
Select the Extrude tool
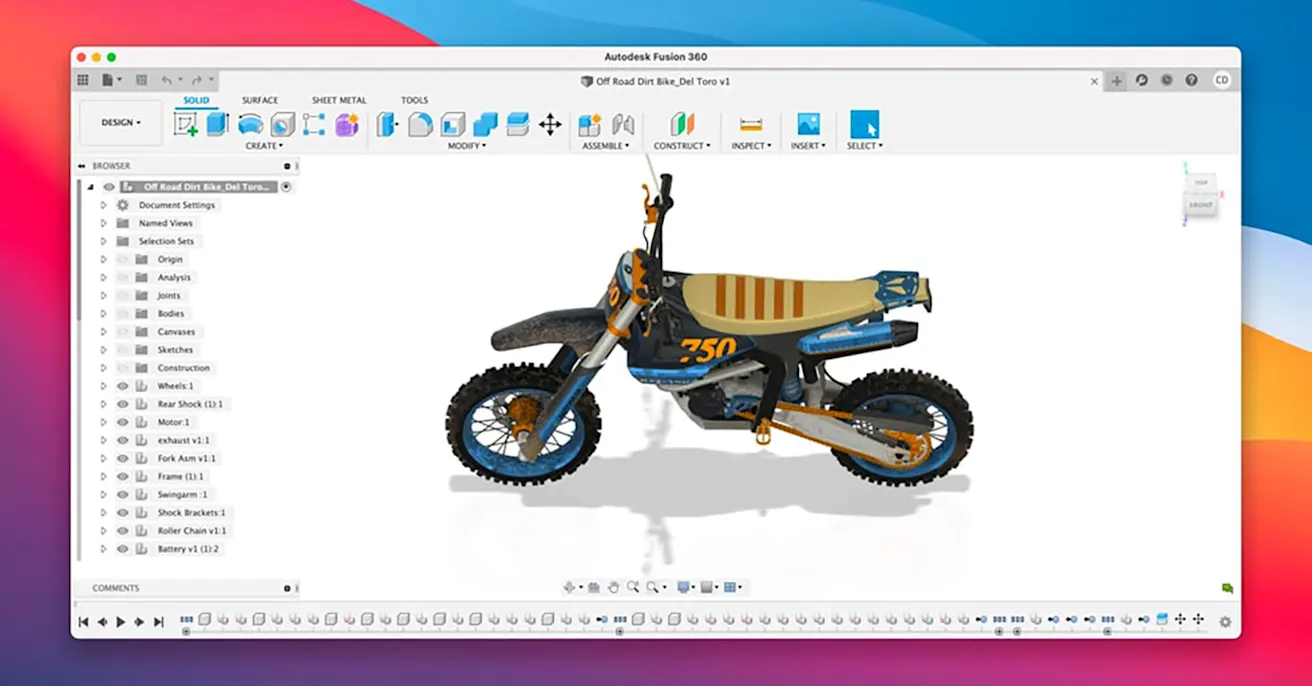(217, 124)
